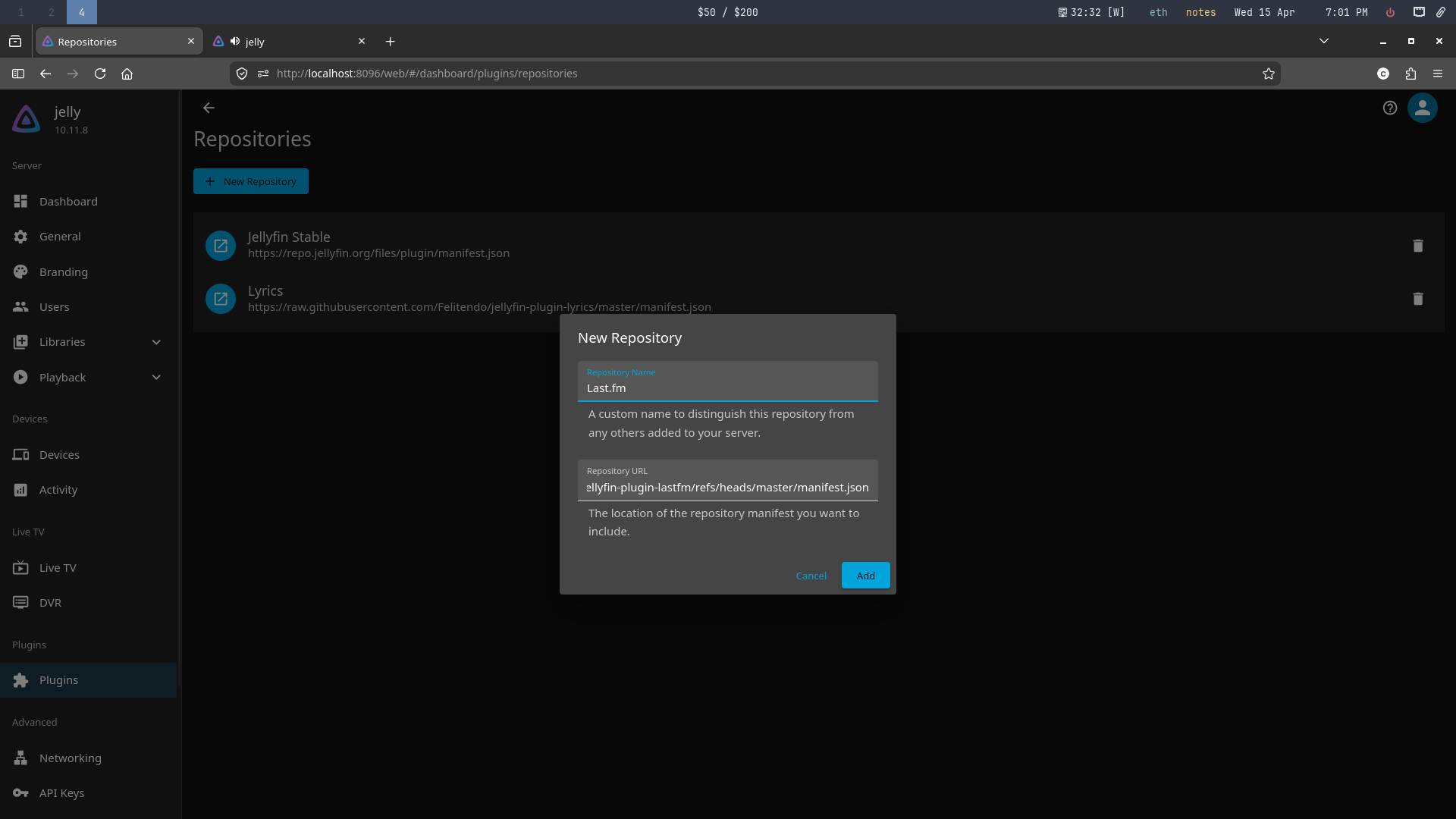Open the list all tabs dropdown
This screenshot has height=819, width=1456.
click(1324, 41)
